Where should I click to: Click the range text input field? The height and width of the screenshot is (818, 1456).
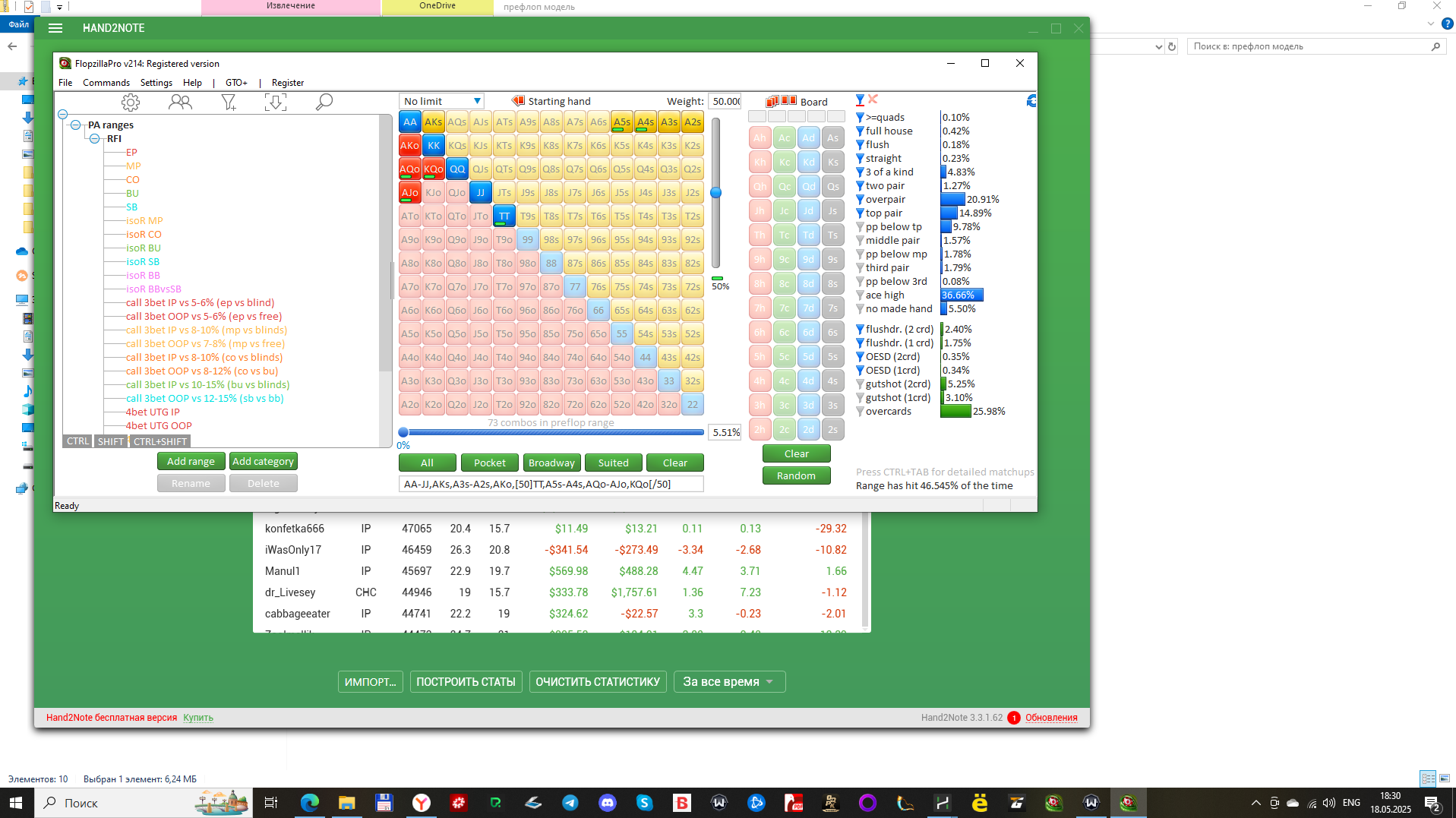(x=551, y=484)
